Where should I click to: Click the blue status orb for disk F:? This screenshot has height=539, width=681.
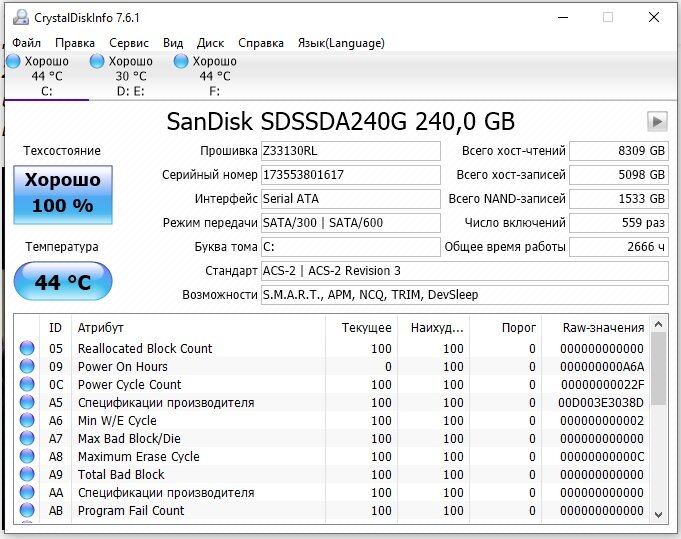[x=181, y=61]
